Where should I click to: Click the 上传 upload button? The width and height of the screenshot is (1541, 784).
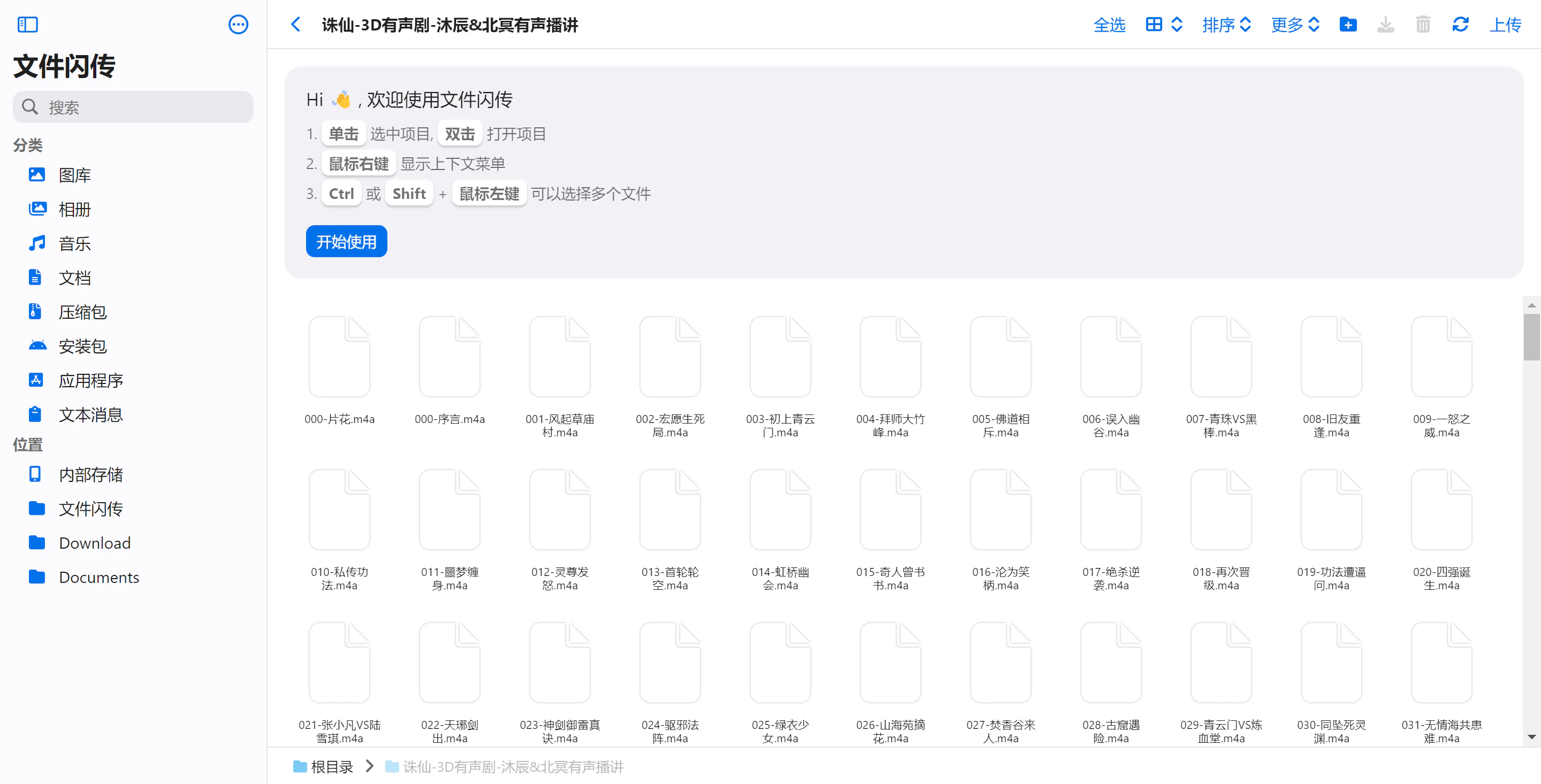1505,25
